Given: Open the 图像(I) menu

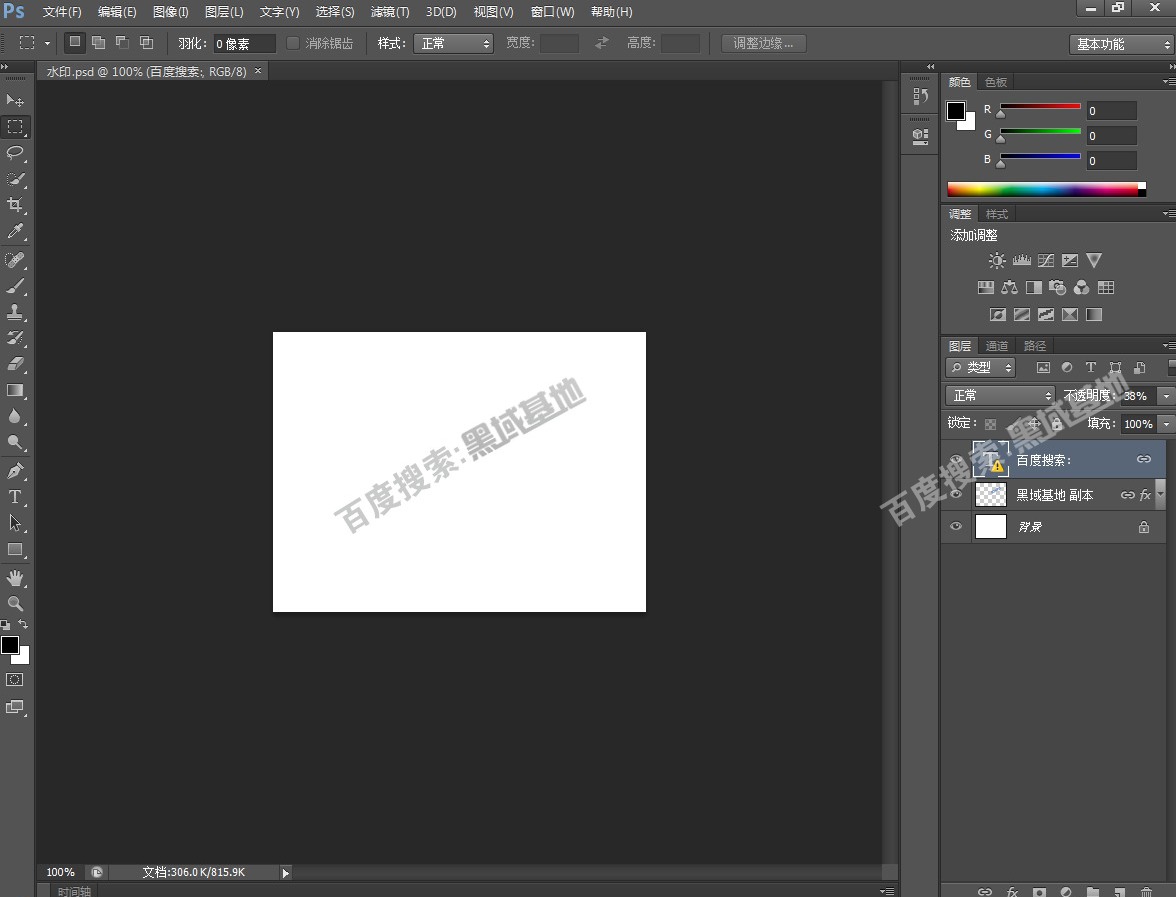Looking at the screenshot, I should [170, 12].
